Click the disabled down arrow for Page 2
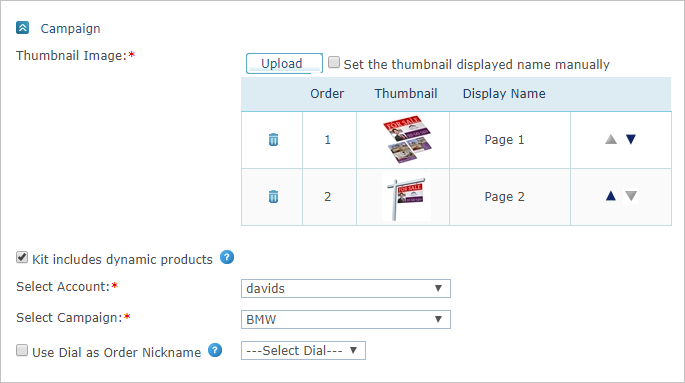Image resolution: width=685 pixels, height=383 pixels. coord(630,196)
